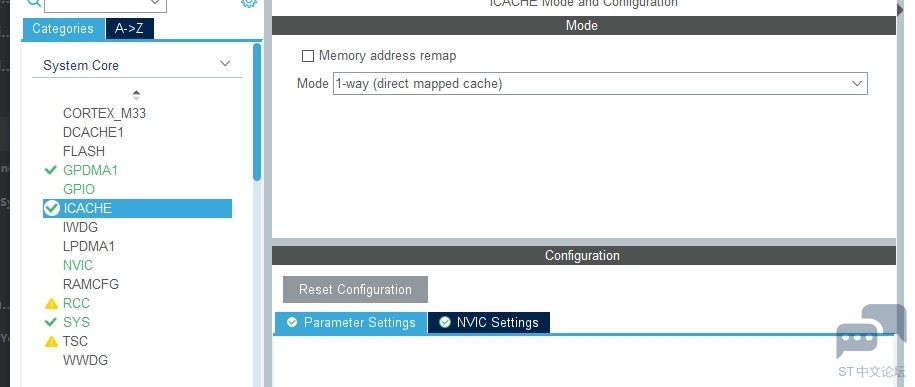Select the DCACHE1 peripheral entry

click(x=93, y=133)
